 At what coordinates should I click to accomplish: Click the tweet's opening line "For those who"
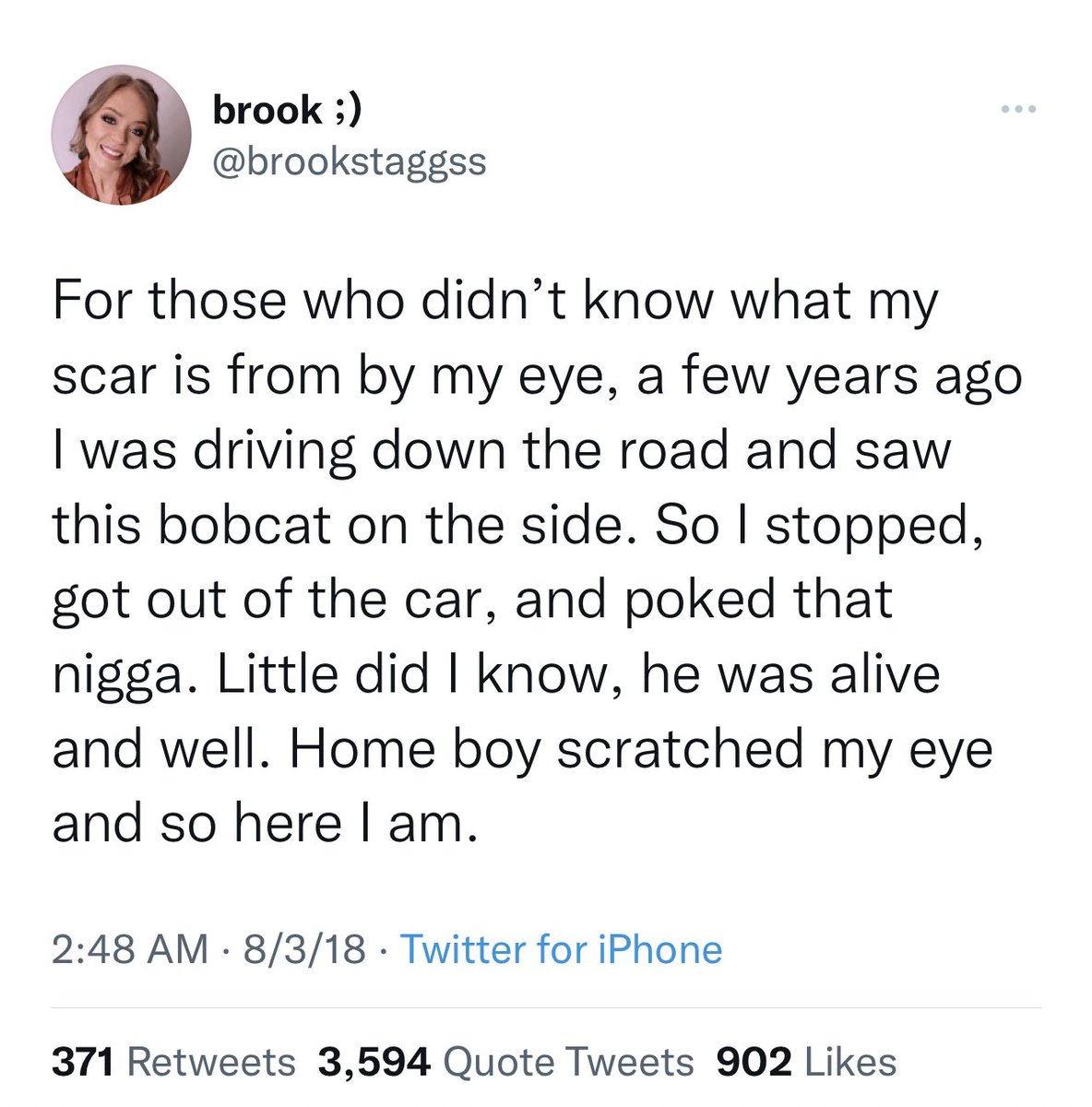[x=211, y=302]
